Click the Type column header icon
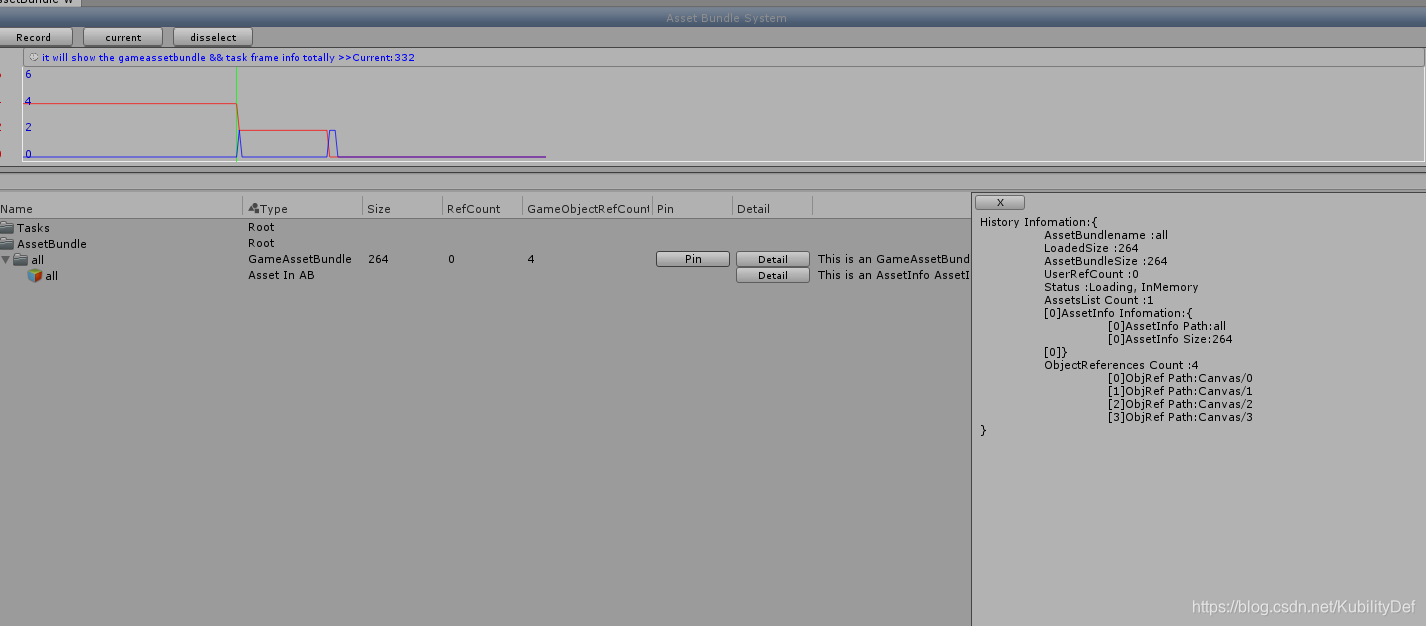The image size is (1426, 626). coord(254,208)
